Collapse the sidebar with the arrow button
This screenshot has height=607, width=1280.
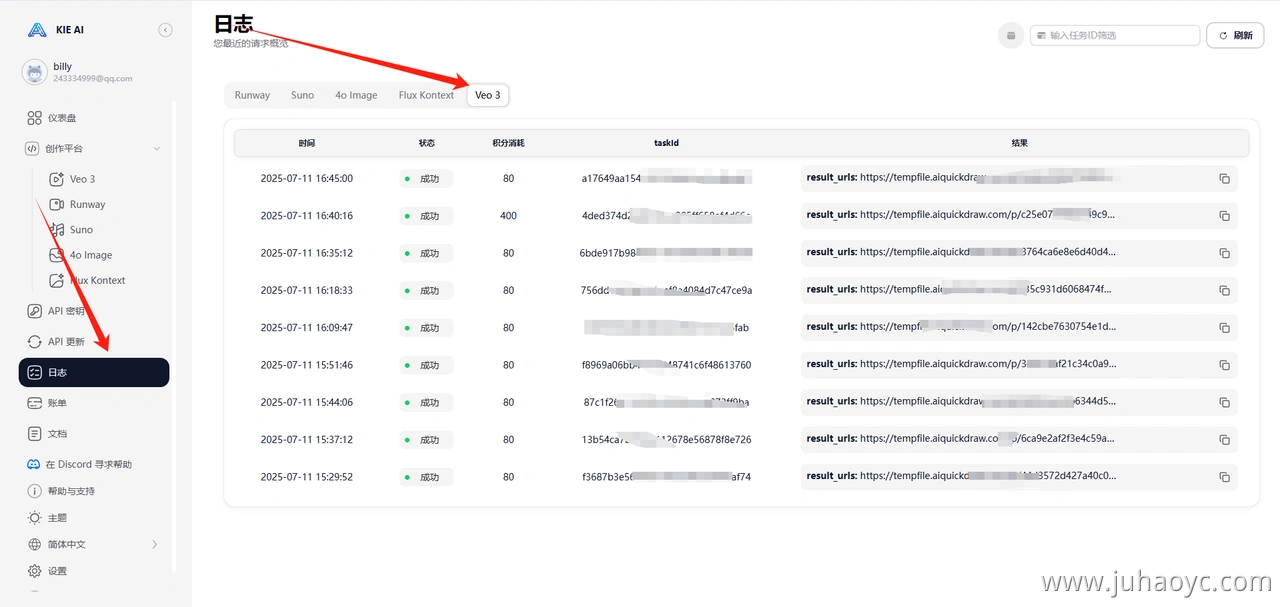165,30
